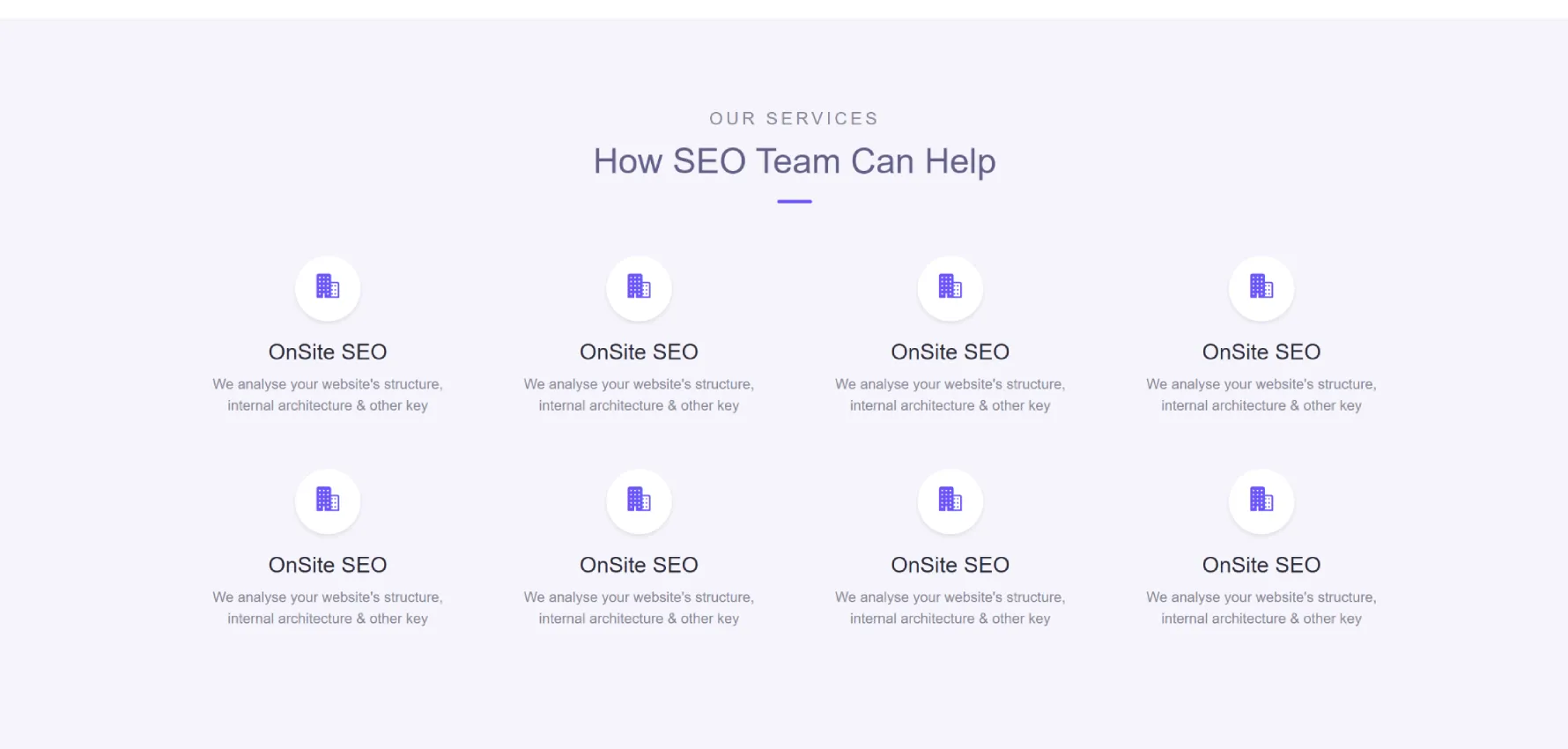1568x749 pixels.
Task: Click building icon in third top-row card
Action: point(950,286)
